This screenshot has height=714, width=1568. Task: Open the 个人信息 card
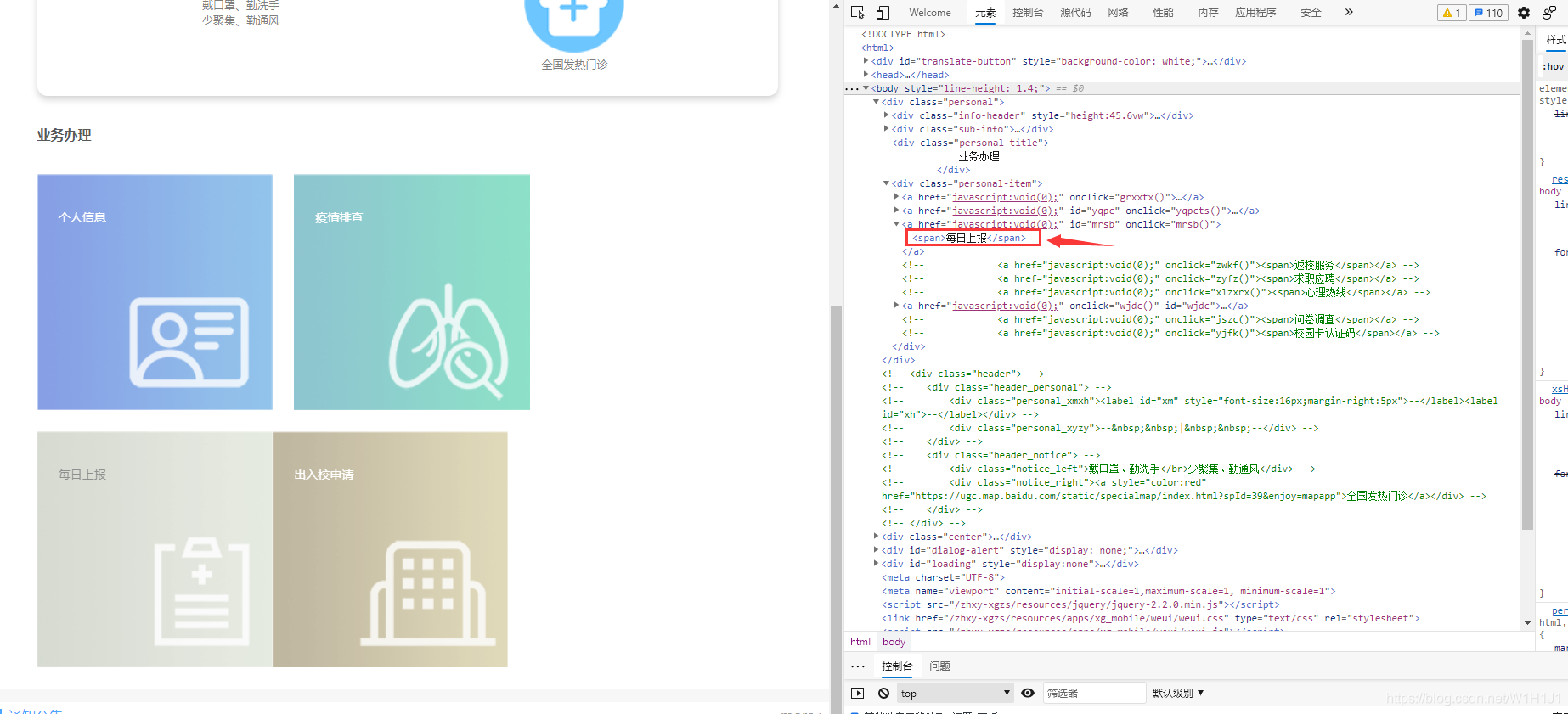coord(155,292)
